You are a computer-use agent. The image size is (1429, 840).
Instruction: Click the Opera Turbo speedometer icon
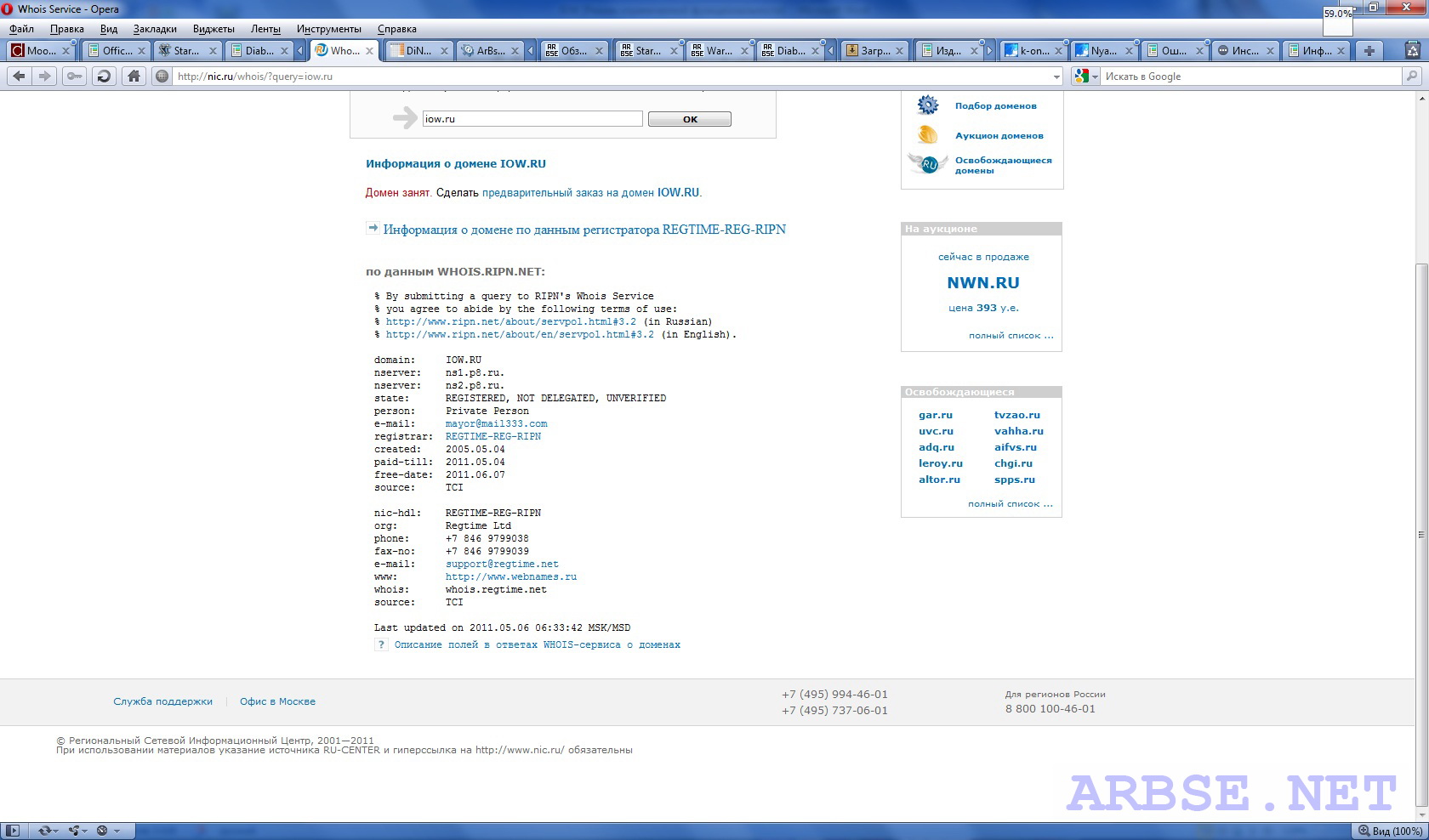pos(102,831)
